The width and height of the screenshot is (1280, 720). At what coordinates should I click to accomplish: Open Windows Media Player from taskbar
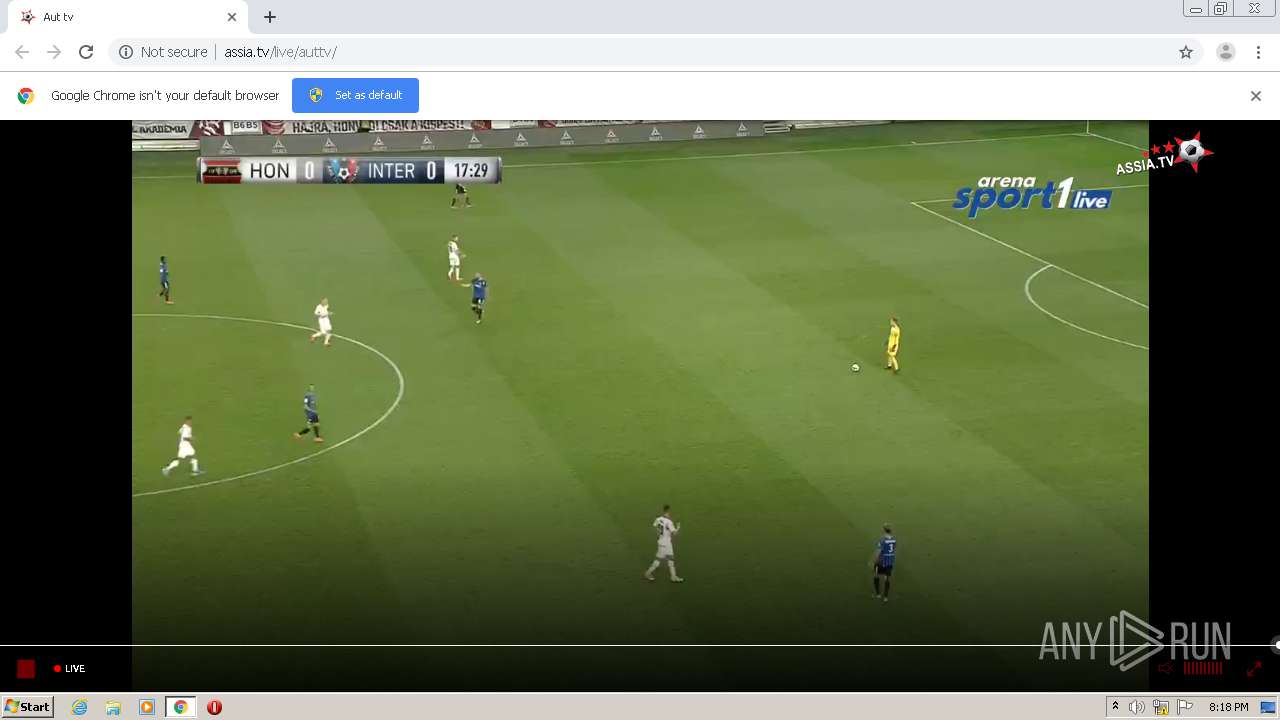click(x=147, y=707)
